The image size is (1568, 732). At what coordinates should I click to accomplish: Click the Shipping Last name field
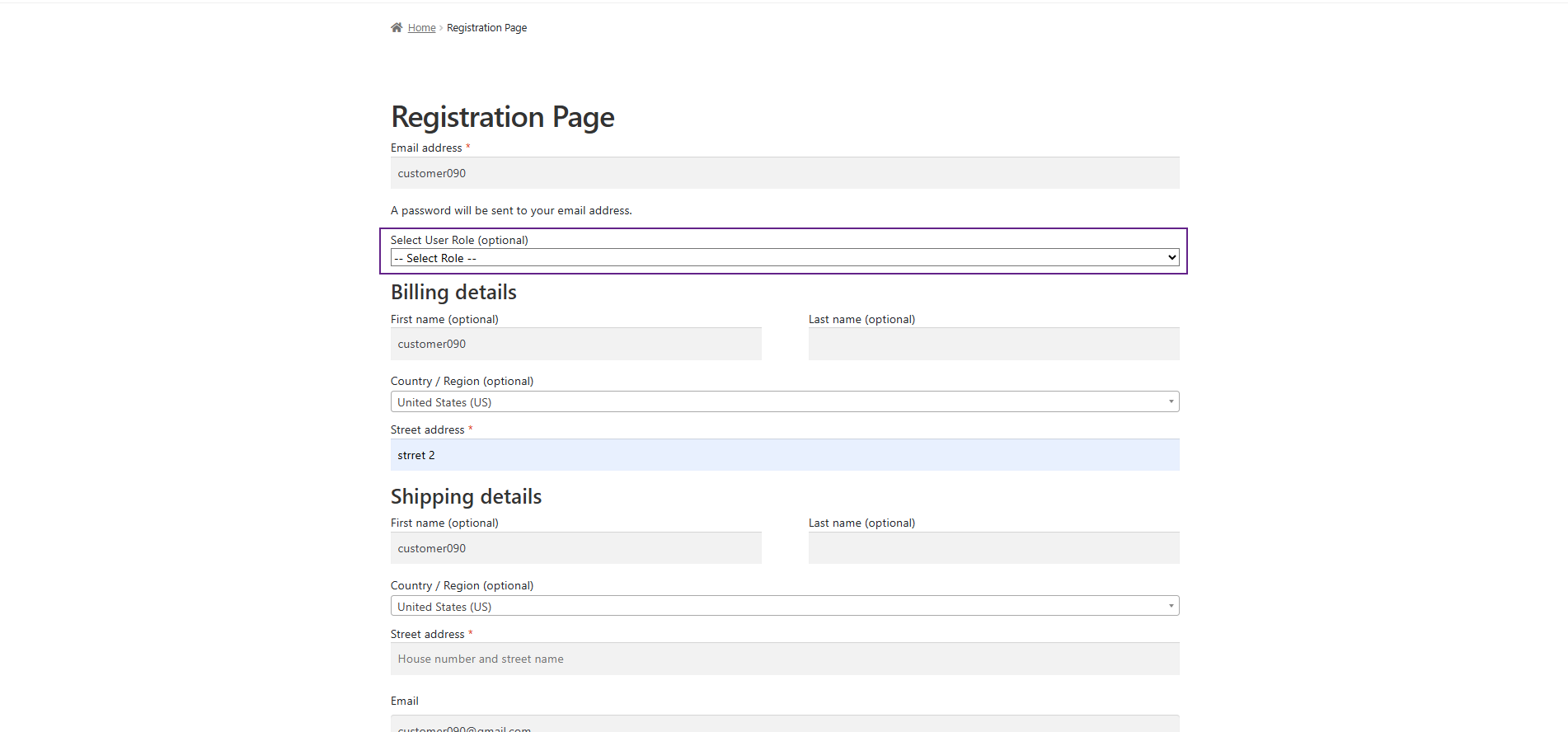994,548
